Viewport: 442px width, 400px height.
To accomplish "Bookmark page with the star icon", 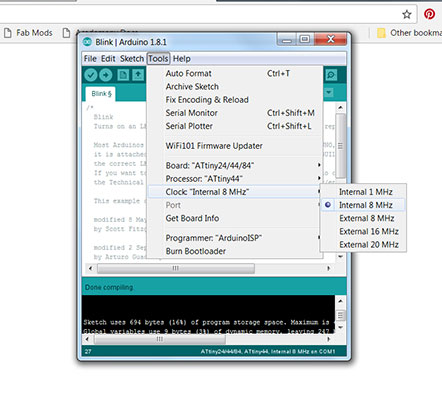I will point(407,14).
